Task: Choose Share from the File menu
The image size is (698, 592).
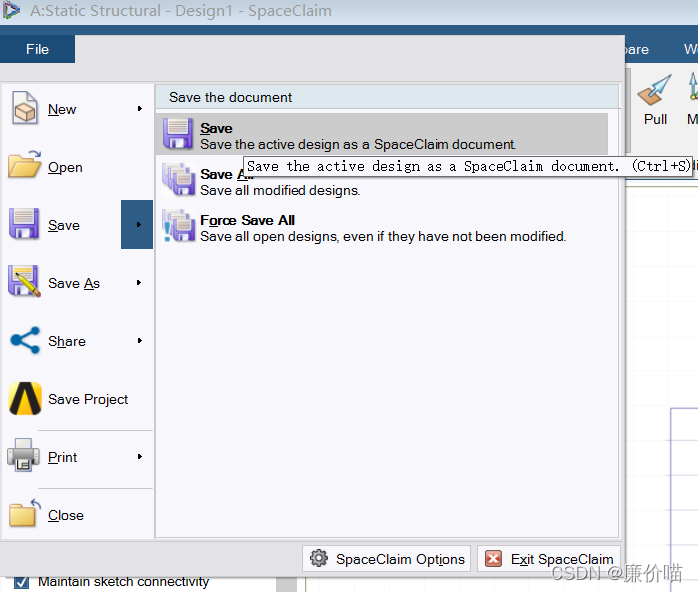Action: click(x=77, y=341)
